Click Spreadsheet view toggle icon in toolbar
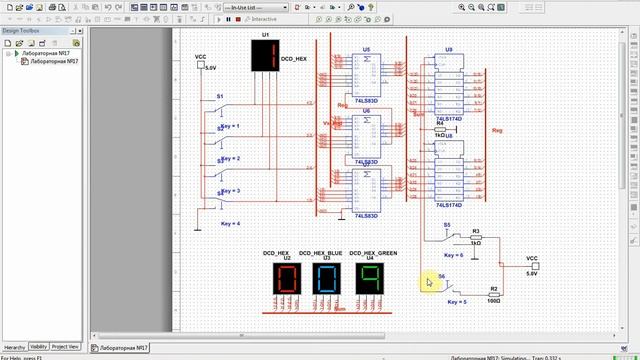Viewport: 640px width, 360px height. [x=144, y=7]
